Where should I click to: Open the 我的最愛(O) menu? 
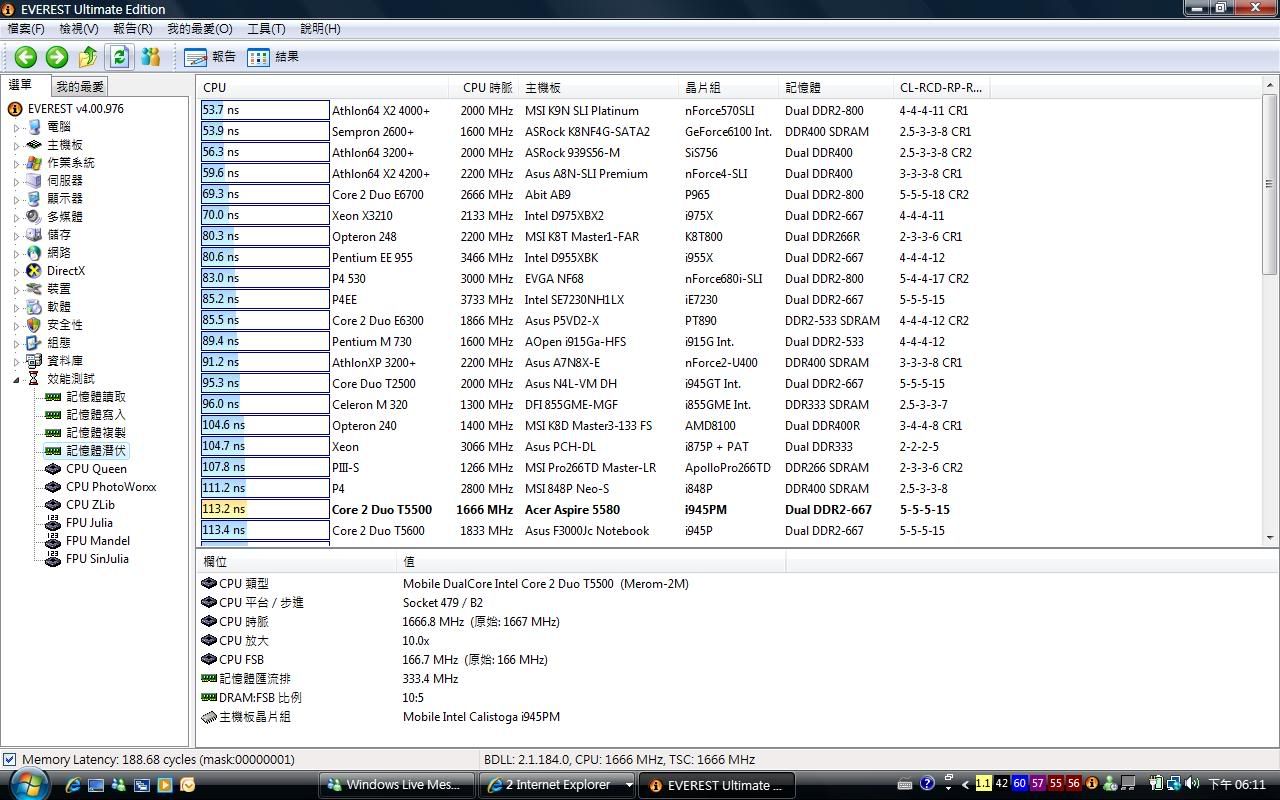tap(200, 29)
